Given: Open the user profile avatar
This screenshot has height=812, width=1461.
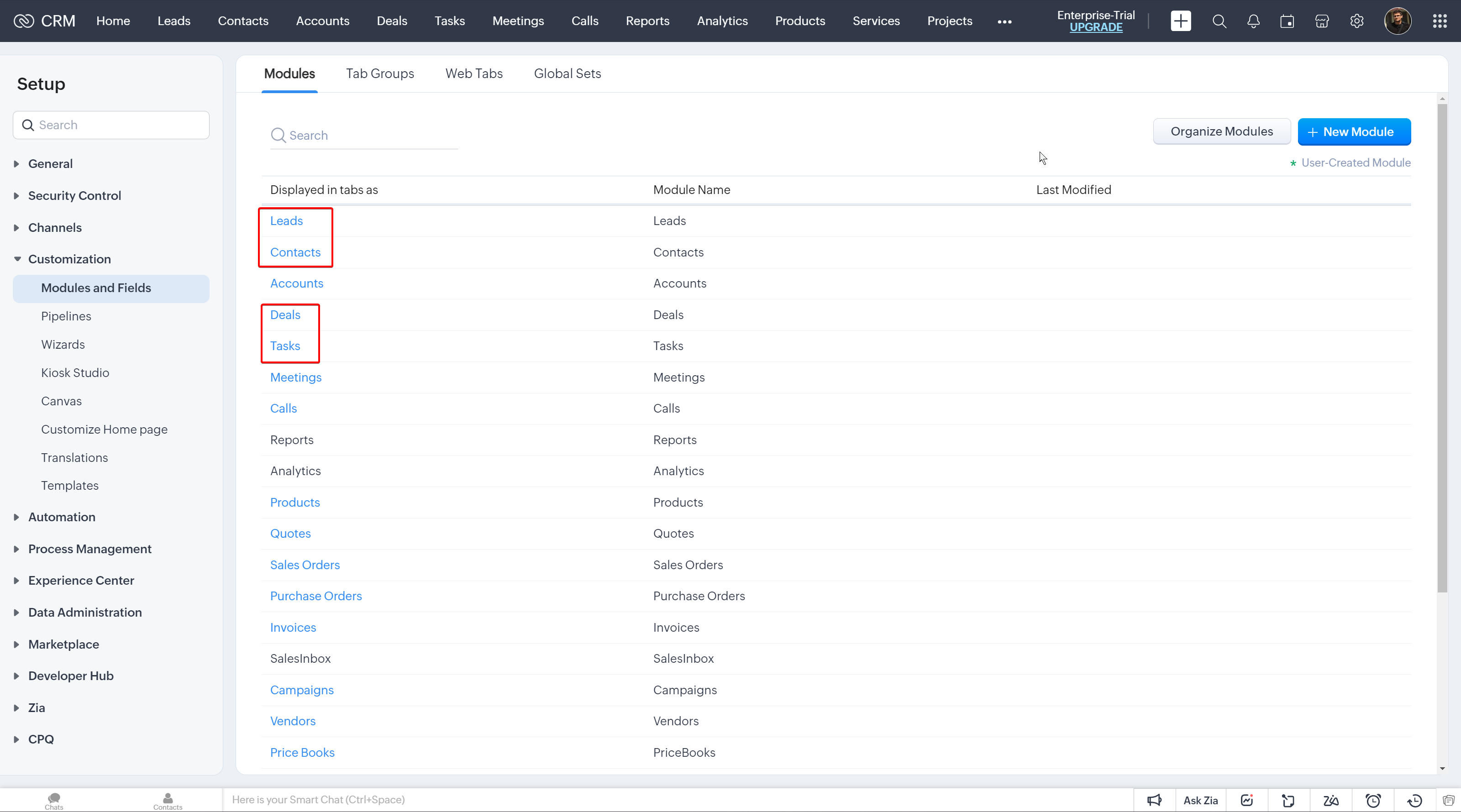Looking at the screenshot, I should pyautogui.click(x=1398, y=21).
